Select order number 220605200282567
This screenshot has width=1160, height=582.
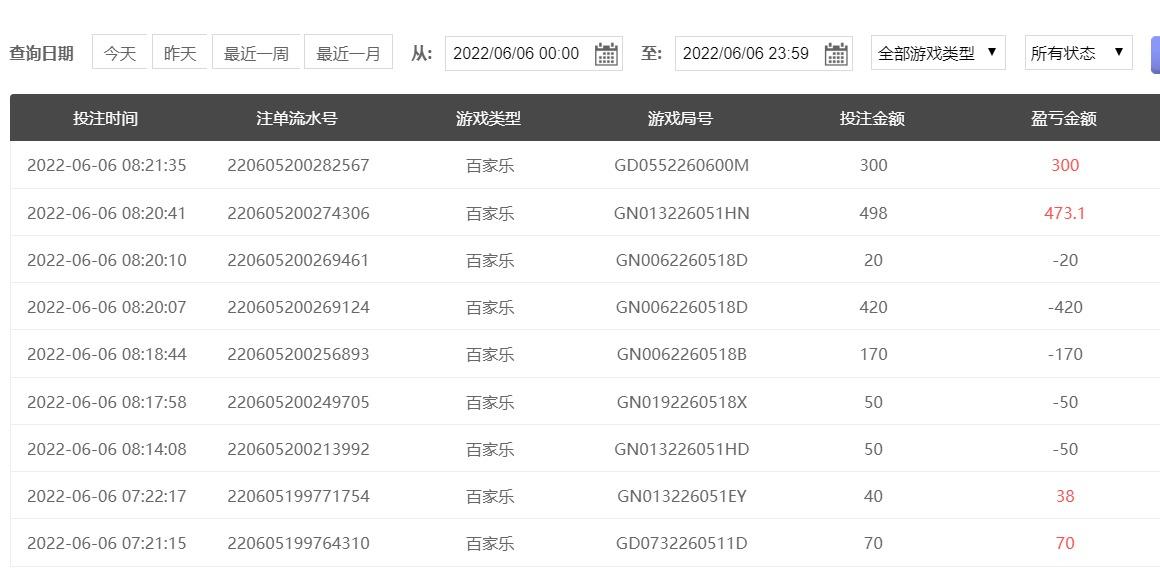[298, 165]
